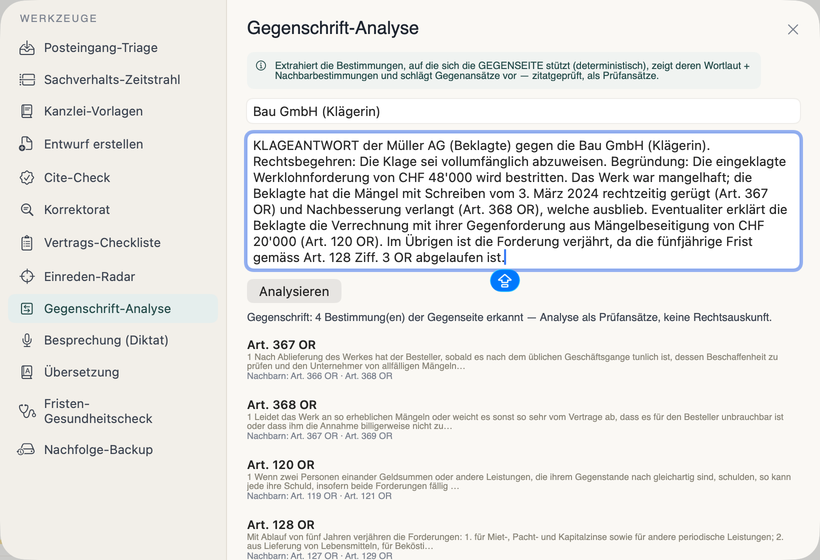Screen dimensions: 820x560
Task: Click the WERKZEUGE sidebar header
Action: (x=59, y=18)
